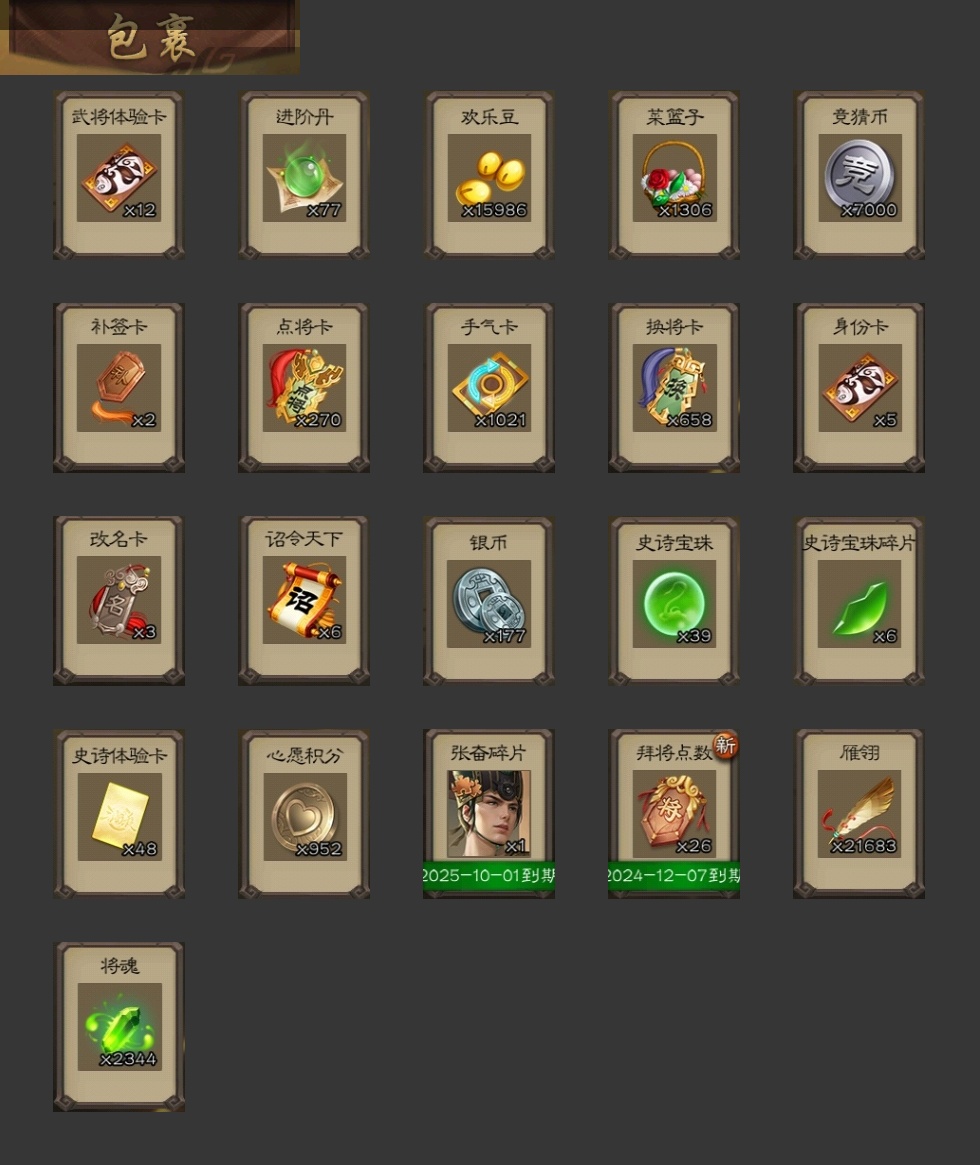Image resolution: width=980 pixels, height=1165 pixels.
Task: Choose the 史诗宝珠碎片 shard item
Action: click(x=859, y=600)
